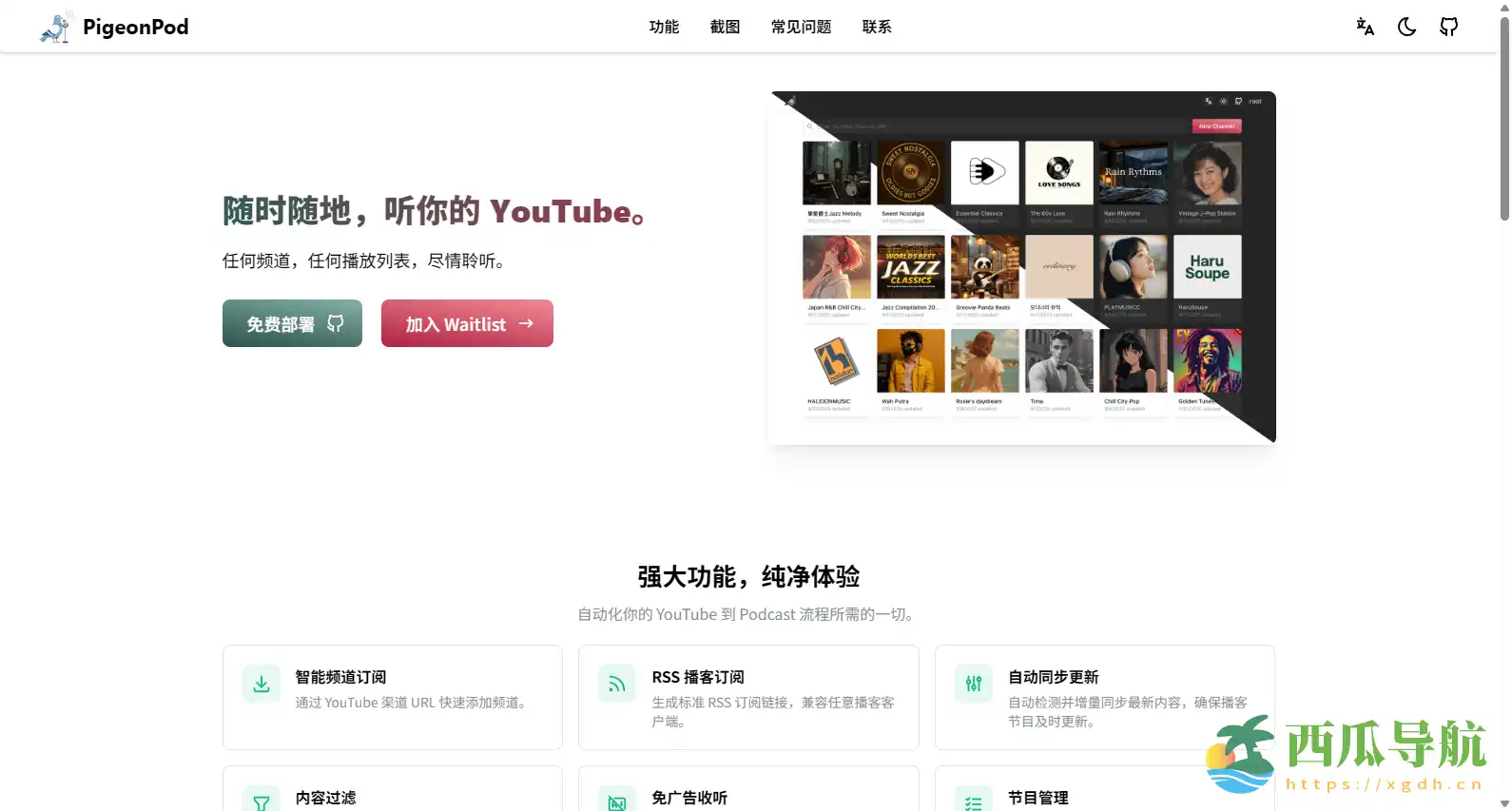This screenshot has width=1512, height=811.
Task: Click the app screenshot preview image
Action: [x=1021, y=267]
